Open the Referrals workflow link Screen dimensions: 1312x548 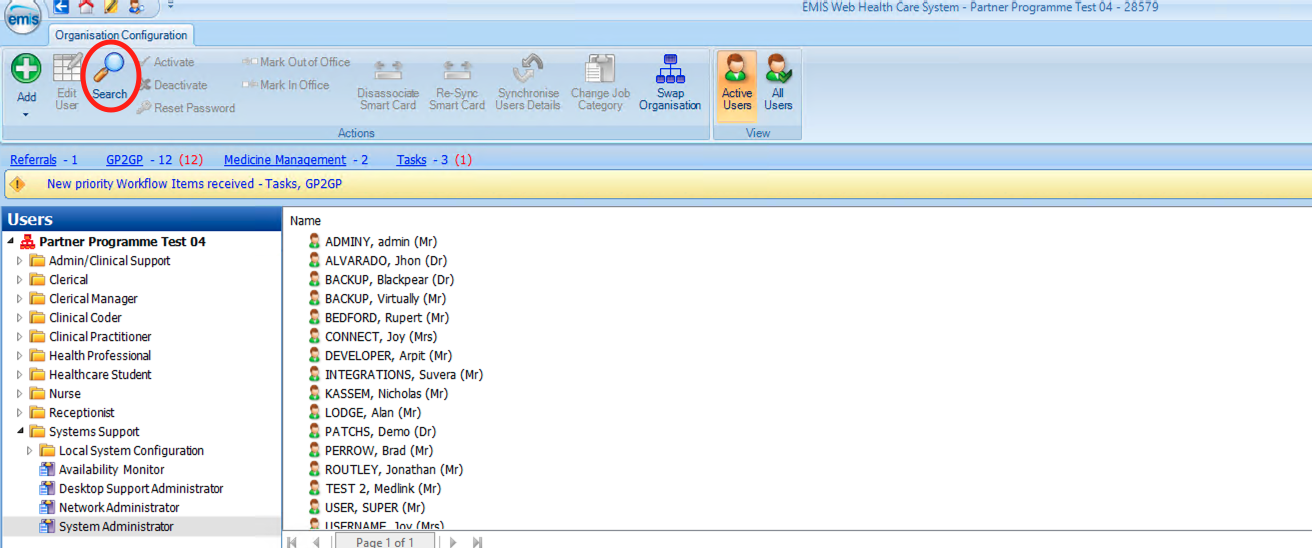point(33,160)
